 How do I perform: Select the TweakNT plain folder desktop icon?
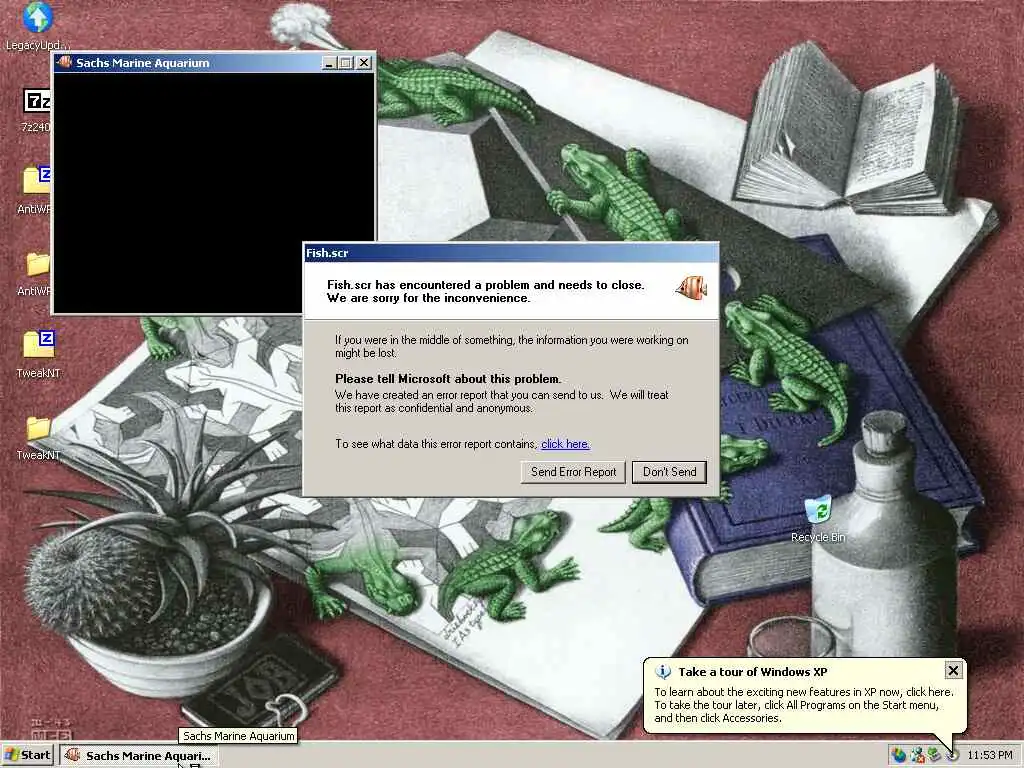click(x=39, y=438)
